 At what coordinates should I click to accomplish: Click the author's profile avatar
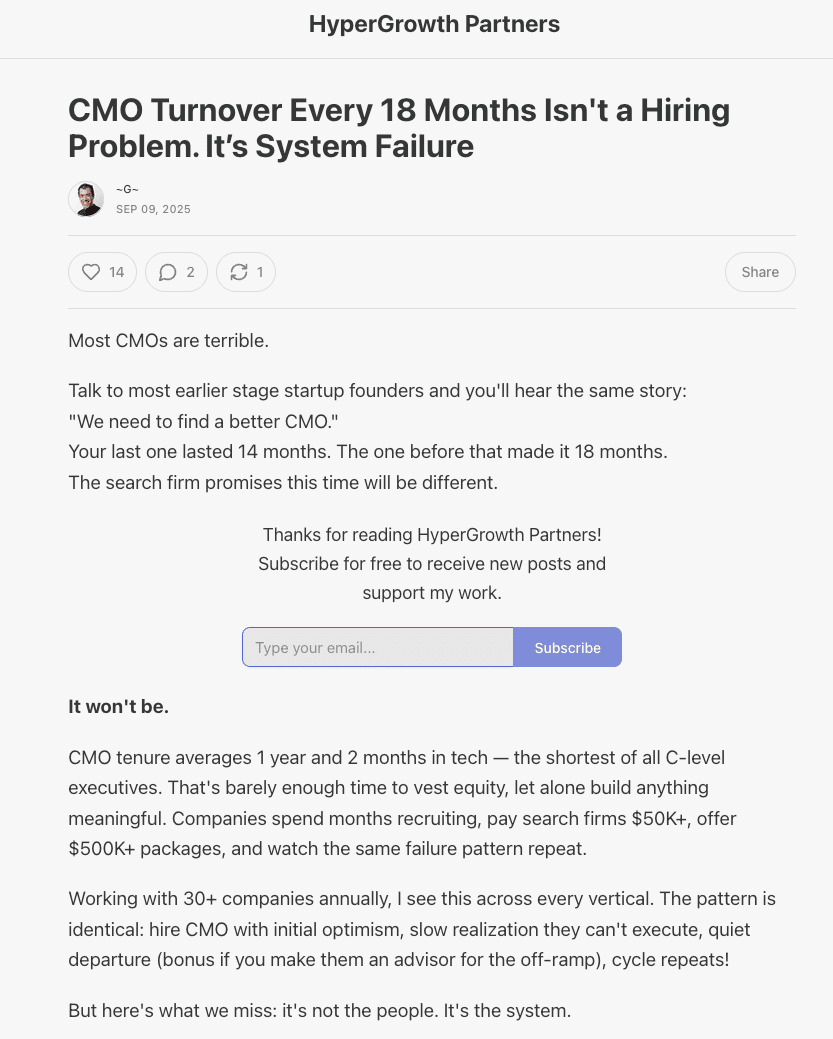[x=86, y=199]
